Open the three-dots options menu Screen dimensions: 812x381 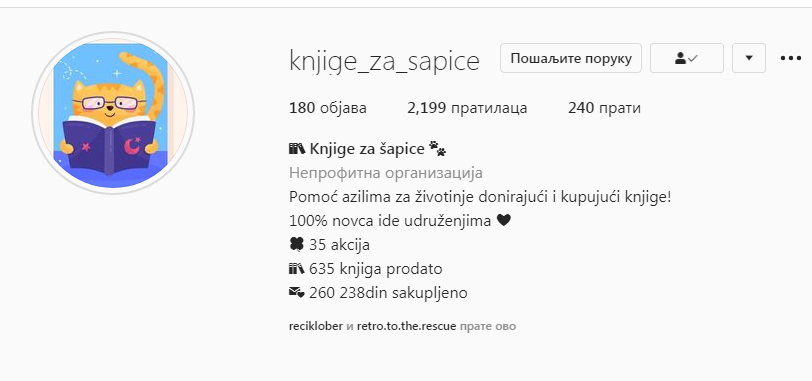[791, 58]
